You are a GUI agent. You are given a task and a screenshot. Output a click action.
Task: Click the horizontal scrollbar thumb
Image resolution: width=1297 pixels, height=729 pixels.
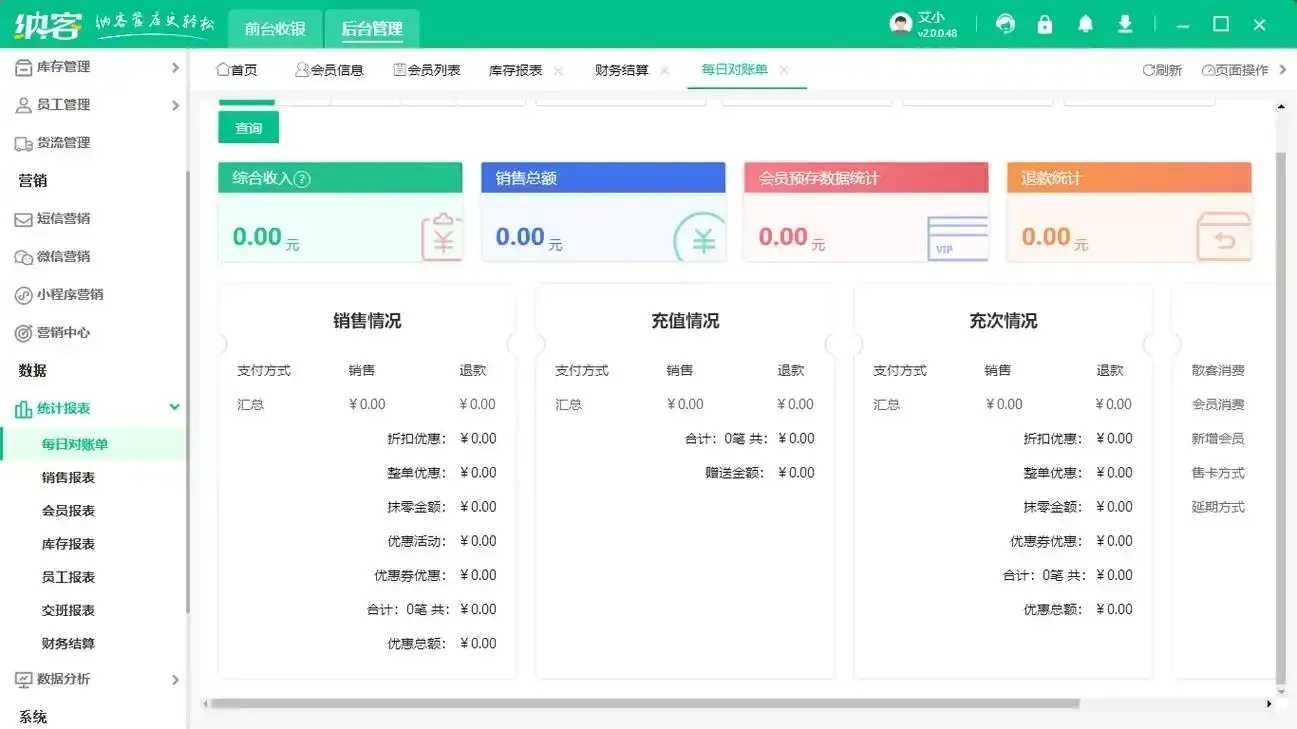645,704
